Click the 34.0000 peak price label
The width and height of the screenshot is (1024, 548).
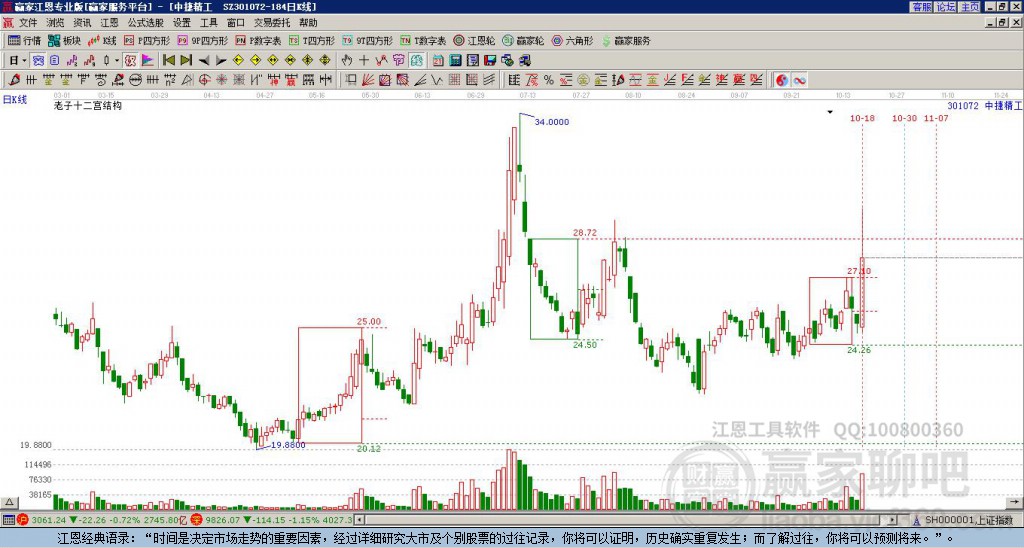point(552,122)
